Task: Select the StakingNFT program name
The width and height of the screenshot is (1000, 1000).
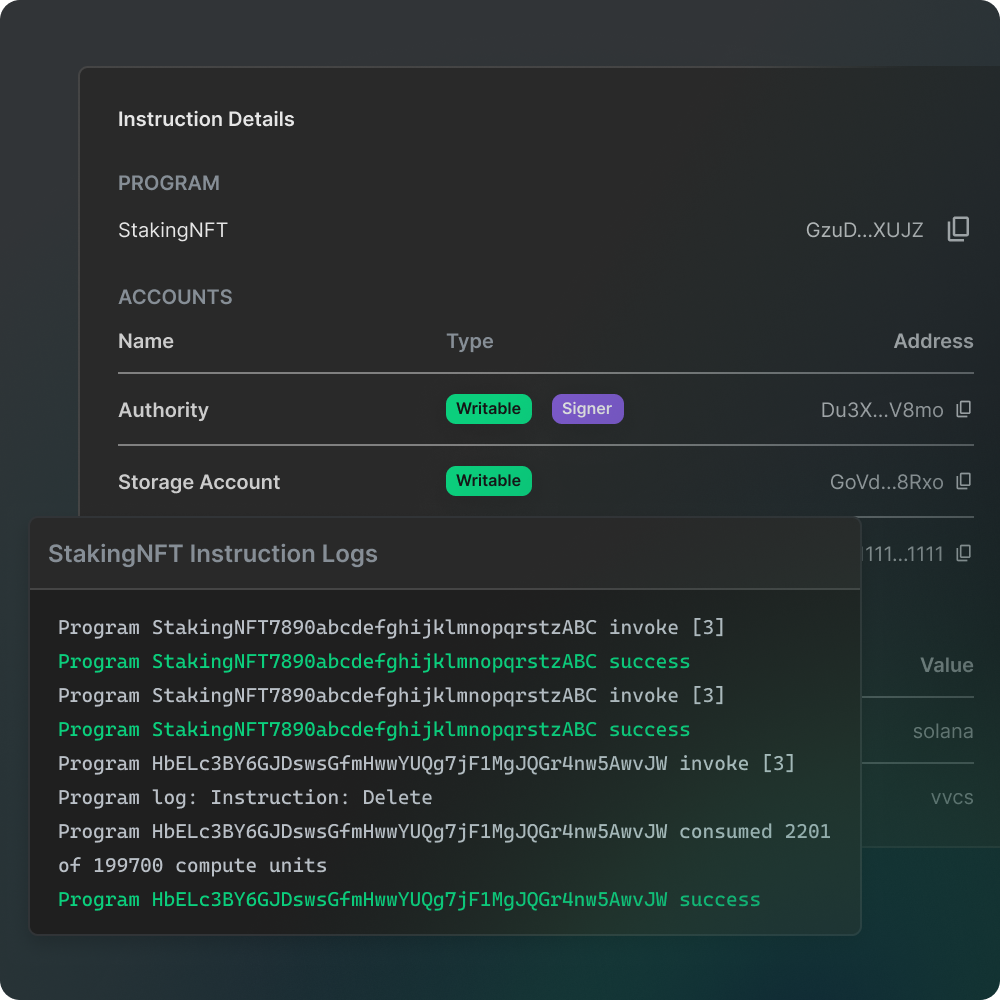Action: pyautogui.click(x=173, y=231)
